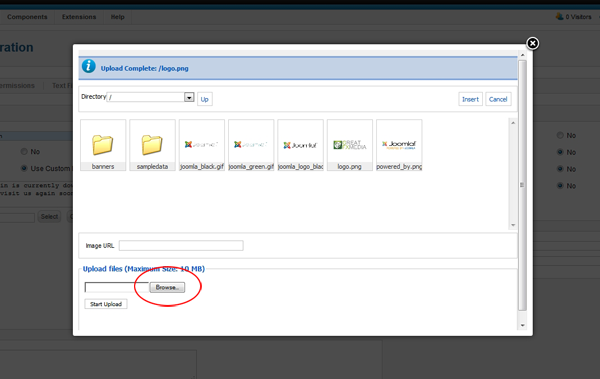Open the sampledata folder
Viewport: 600px width, 379px height.
coord(152,145)
